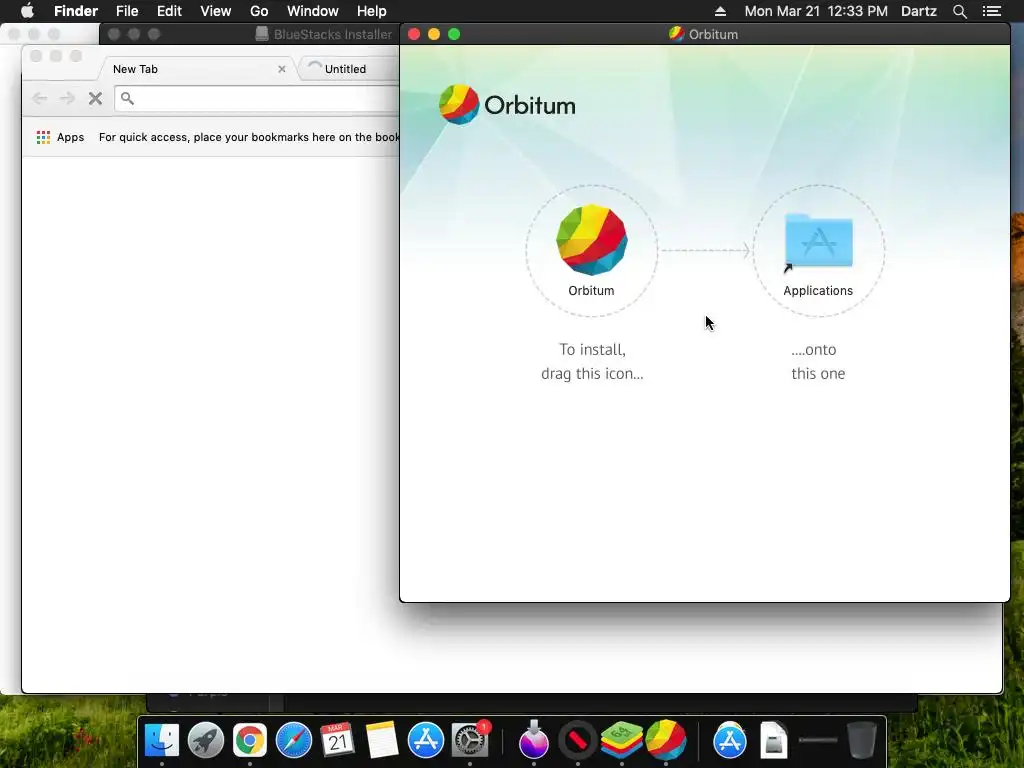The width and height of the screenshot is (1024, 768).
Task: Stop page loading in browser window
Action: pos(95,99)
